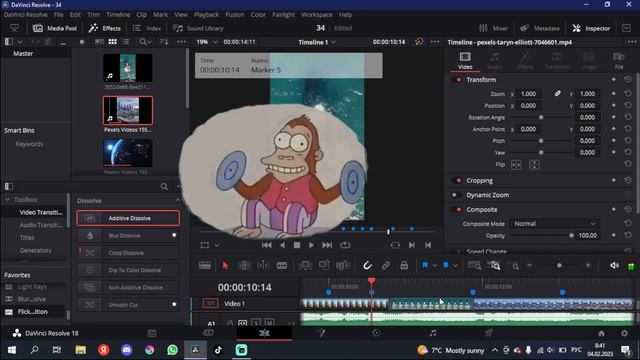Image resolution: width=640 pixels, height=360 pixels.
Task: Toggle the Composite enable switch
Action: [458, 209]
